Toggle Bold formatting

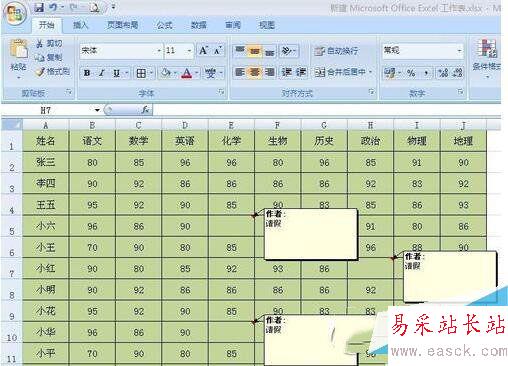pos(87,73)
